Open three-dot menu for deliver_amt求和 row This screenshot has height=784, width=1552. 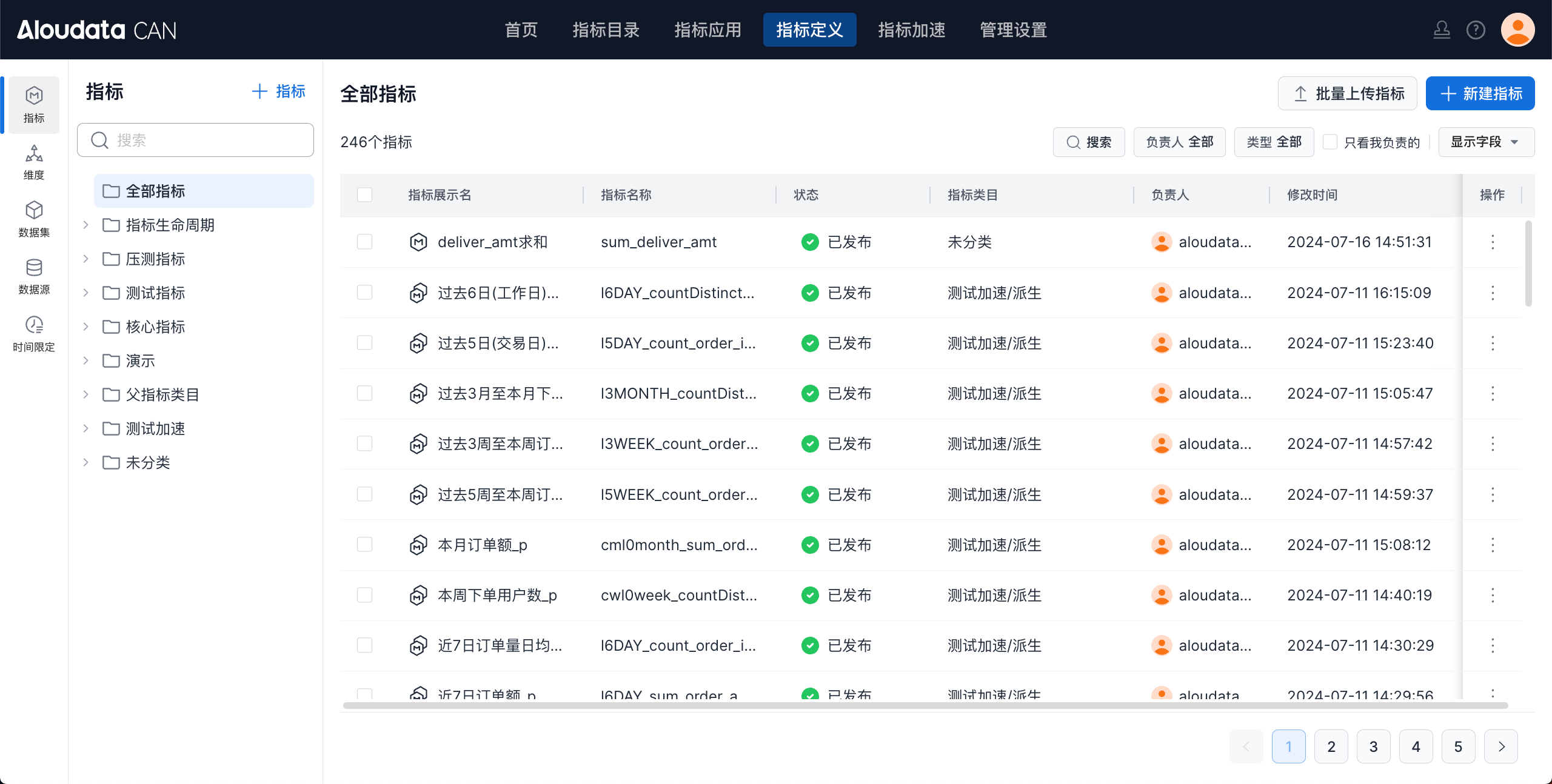(x=1493, y=242)
